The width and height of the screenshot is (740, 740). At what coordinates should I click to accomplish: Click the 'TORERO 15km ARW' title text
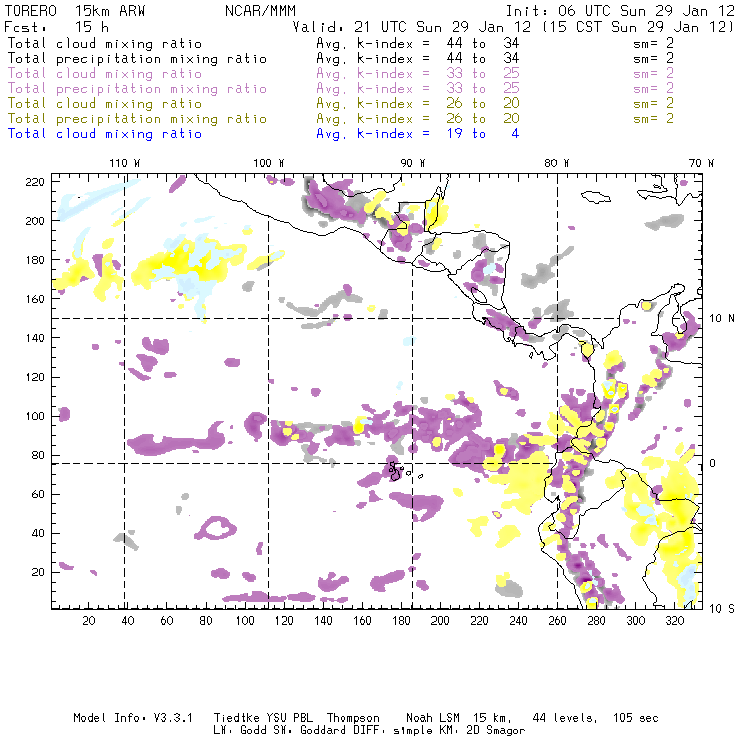(75, 11)
